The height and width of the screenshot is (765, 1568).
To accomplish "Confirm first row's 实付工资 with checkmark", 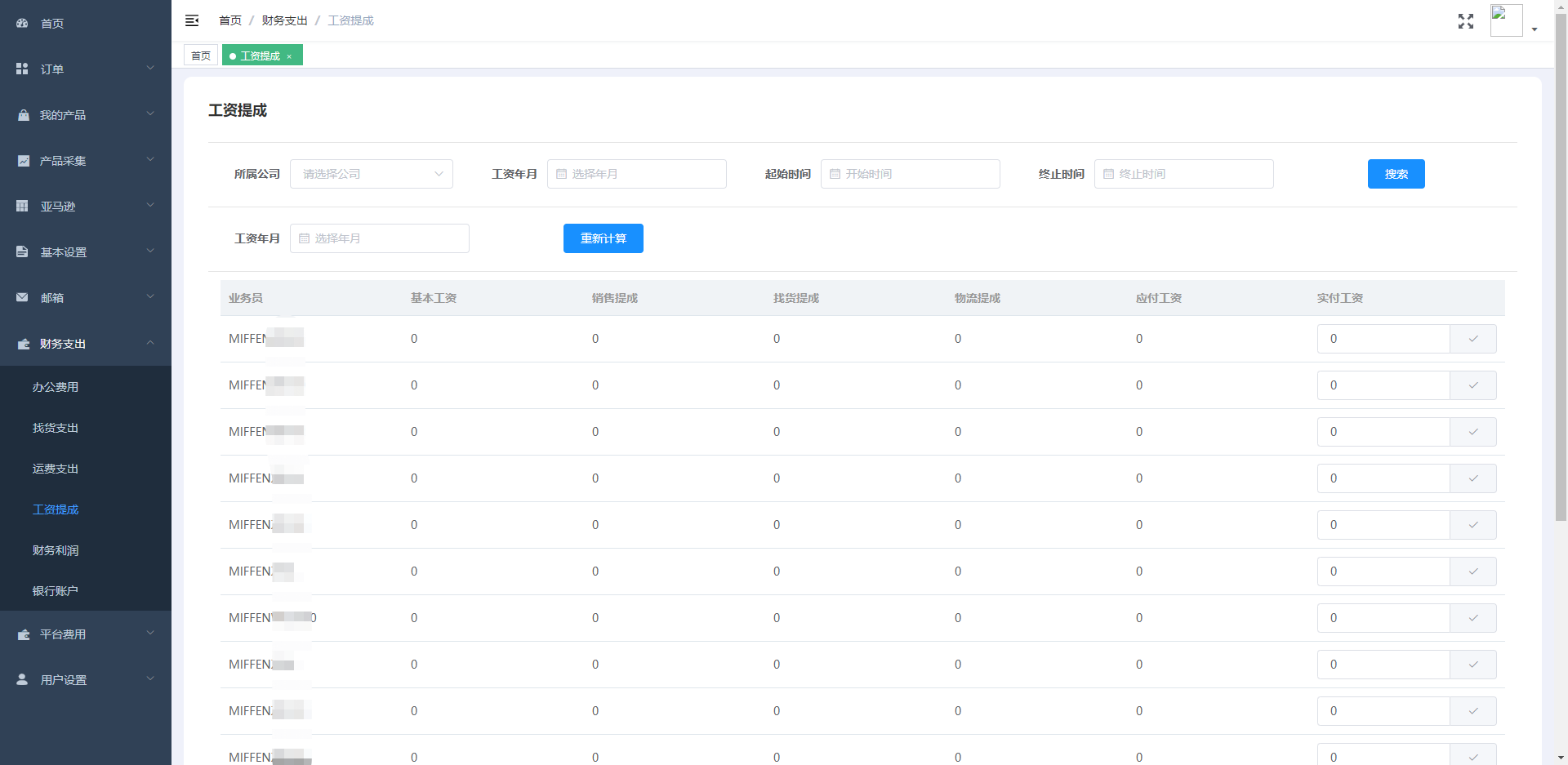I will pyautogui.click(x=1472, y=339).
